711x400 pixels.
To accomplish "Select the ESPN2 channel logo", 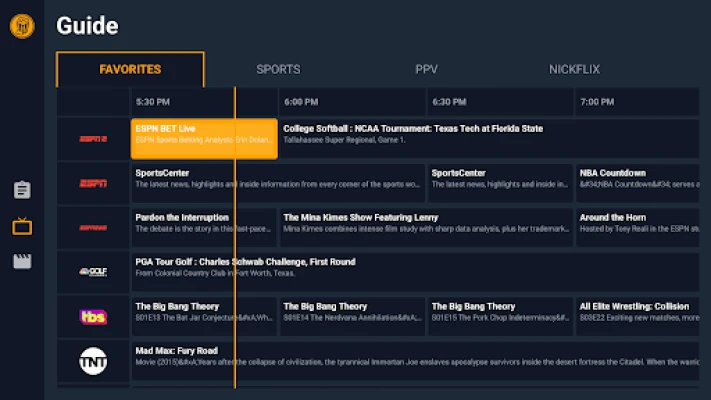I will [x=93, y=139].
